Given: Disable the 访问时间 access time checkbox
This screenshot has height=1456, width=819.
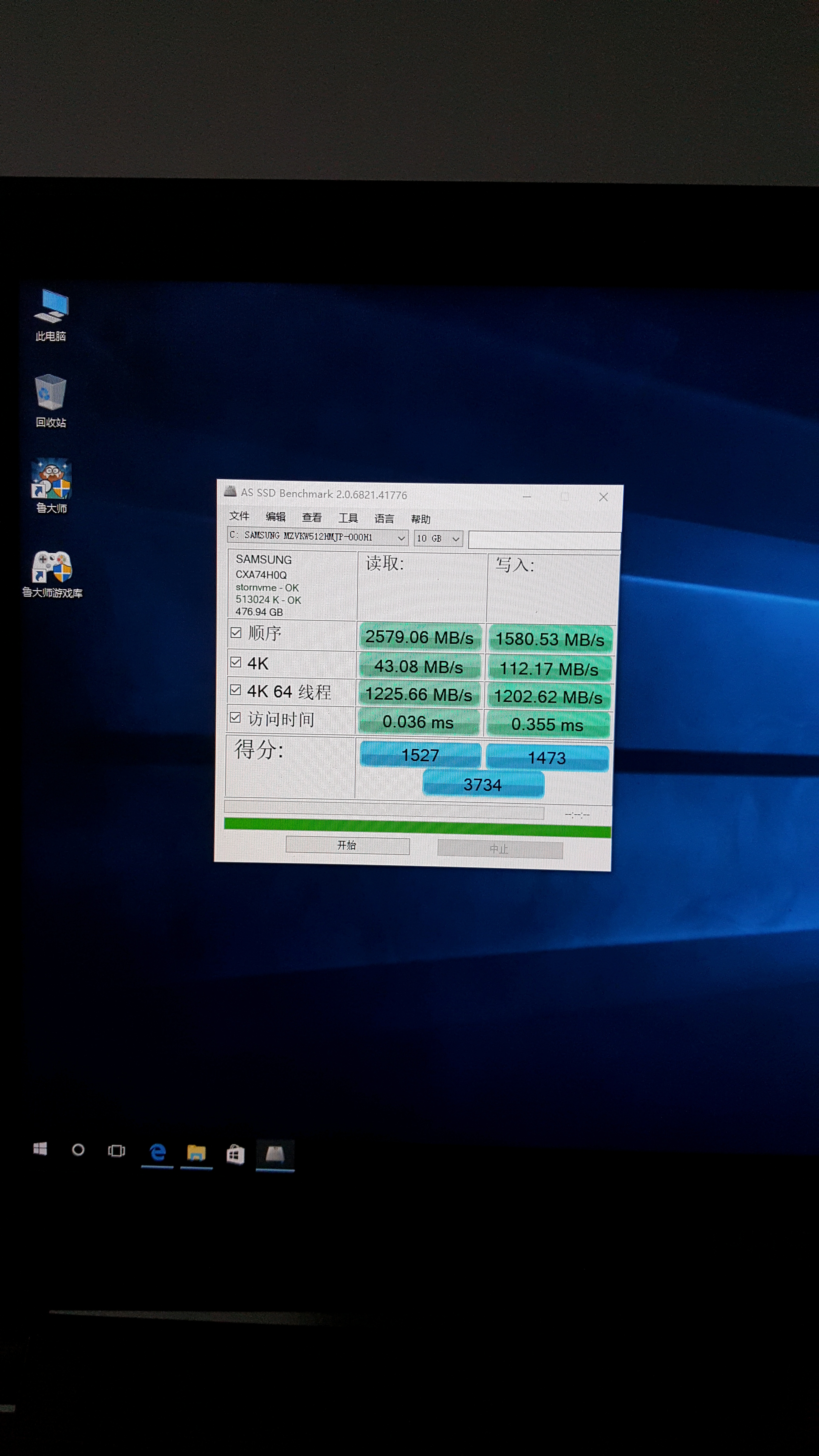Looking at the screenshot, I should tap(235, 718).
